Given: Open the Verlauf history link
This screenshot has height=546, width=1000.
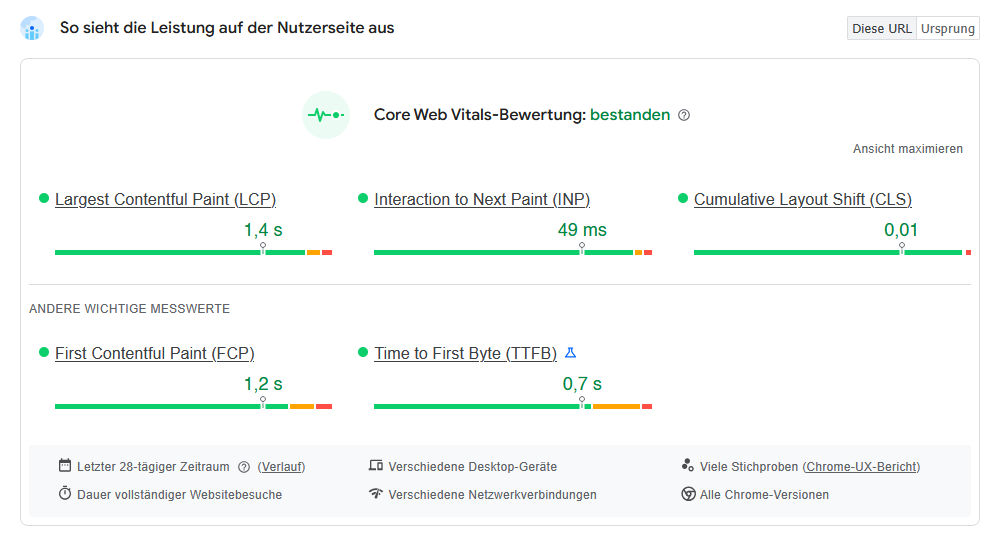Looking at the screenshot, I should click(x=281, y=467).
